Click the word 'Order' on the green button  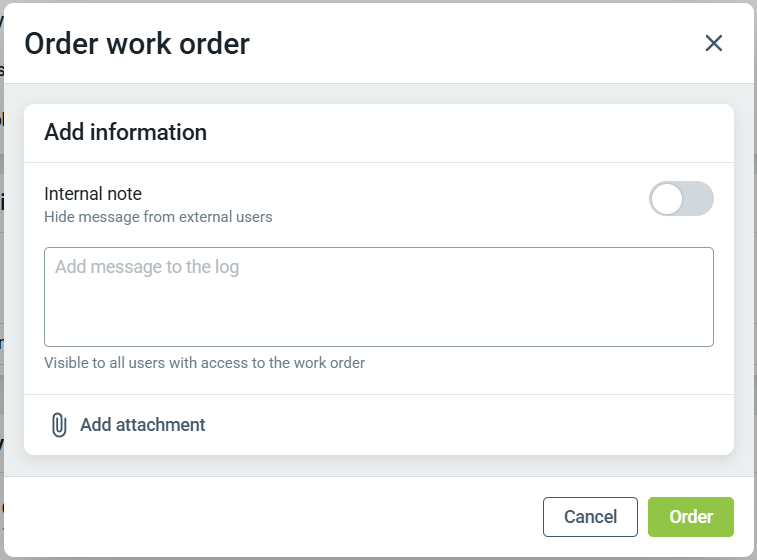(x=691, y=517)
